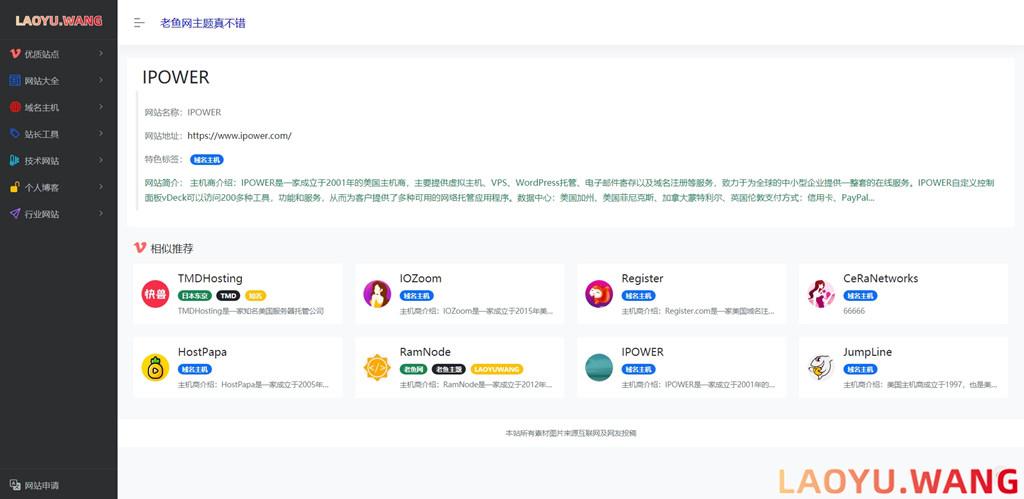Open the 域名主机 sidebar menu item
Image resolution: width=1024 pixels, height=499 pixels.
click(59, 107)
